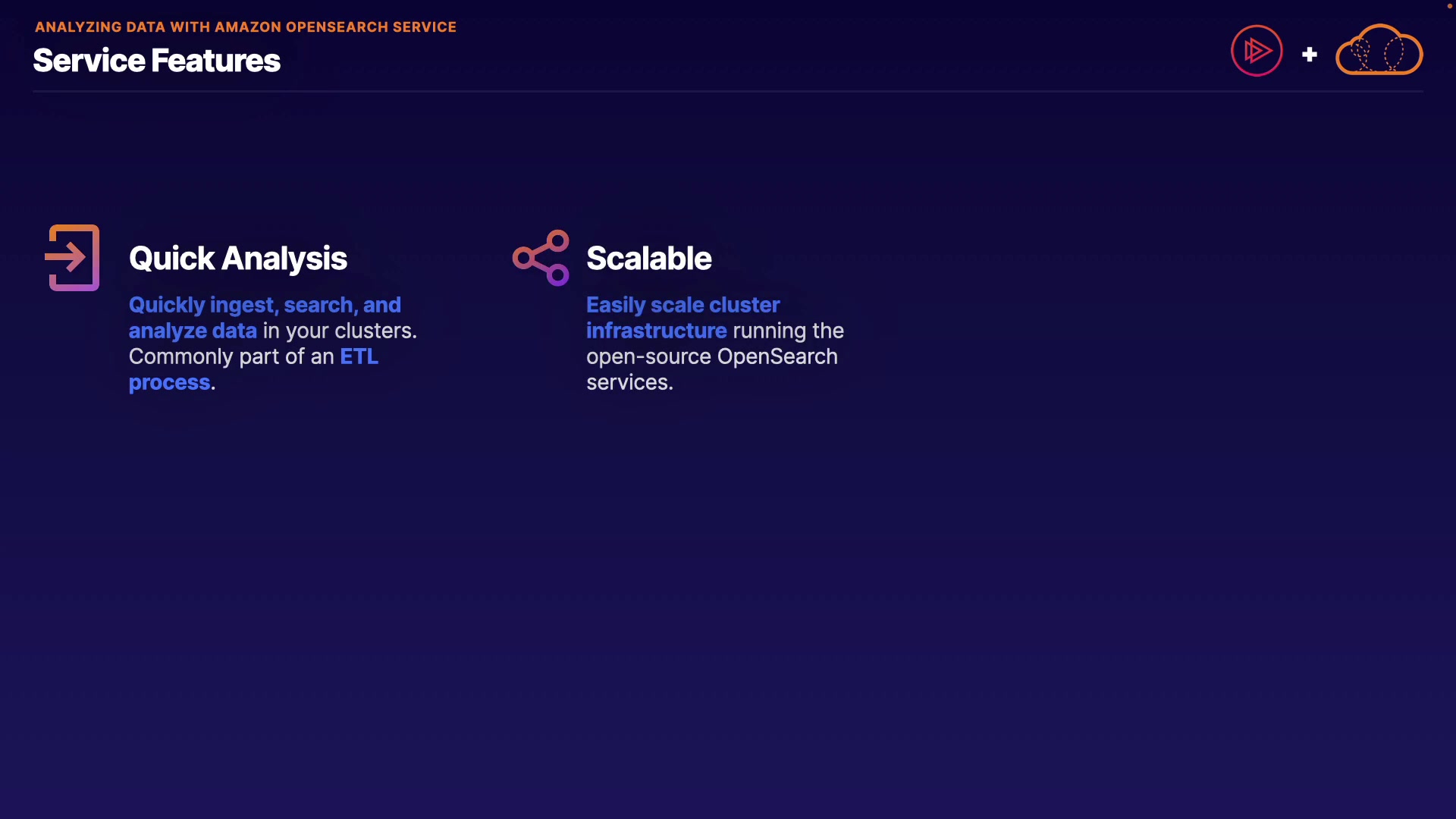Viewport: 1456px width, 819px height.
Task: Select the "Service Features" slide title
Action: (x=156, y=61)
